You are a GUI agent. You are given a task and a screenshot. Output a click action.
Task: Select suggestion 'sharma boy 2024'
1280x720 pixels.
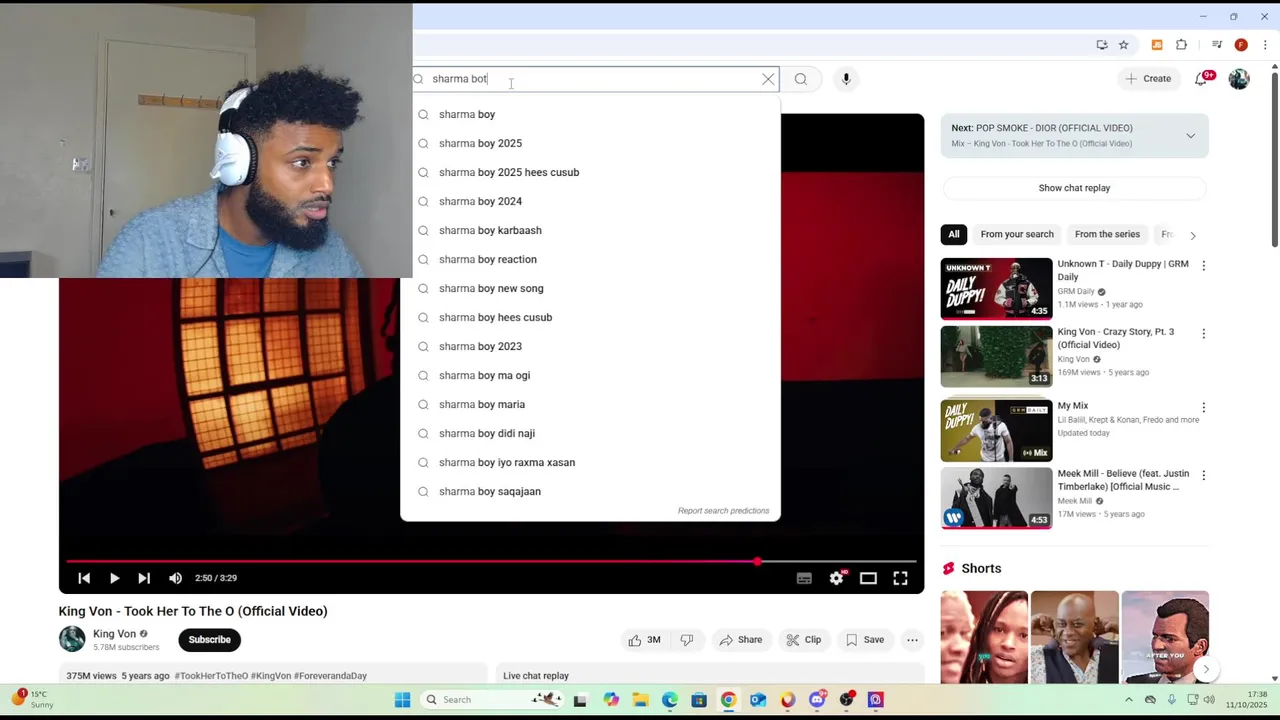click(x=590, y=201)
